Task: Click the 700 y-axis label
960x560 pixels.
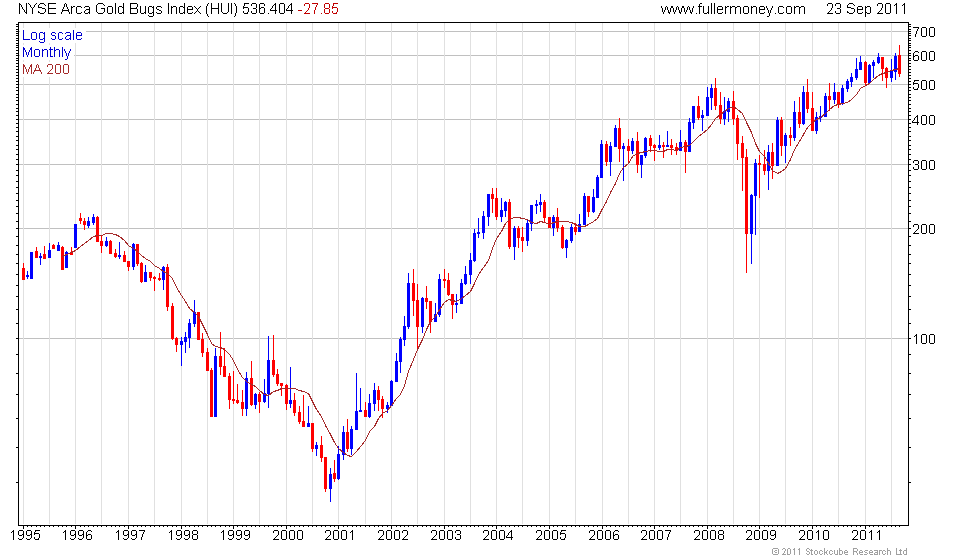Action: click(923, 32)
